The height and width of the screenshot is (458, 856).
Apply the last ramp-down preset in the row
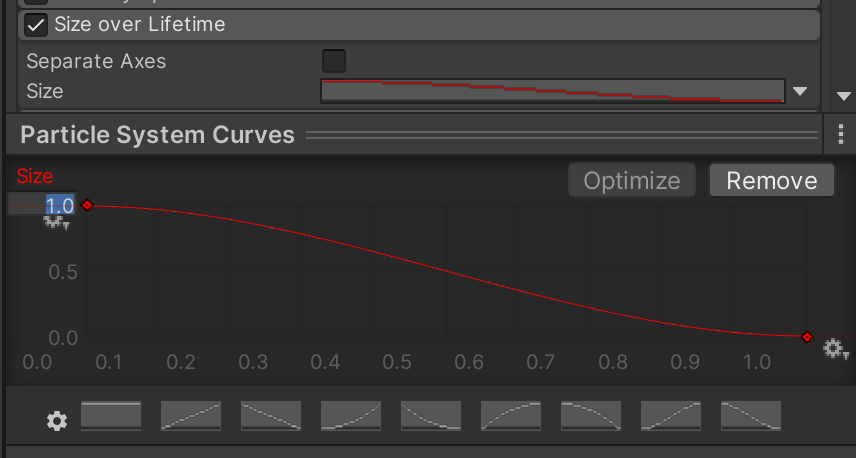[x=751, y=416]
